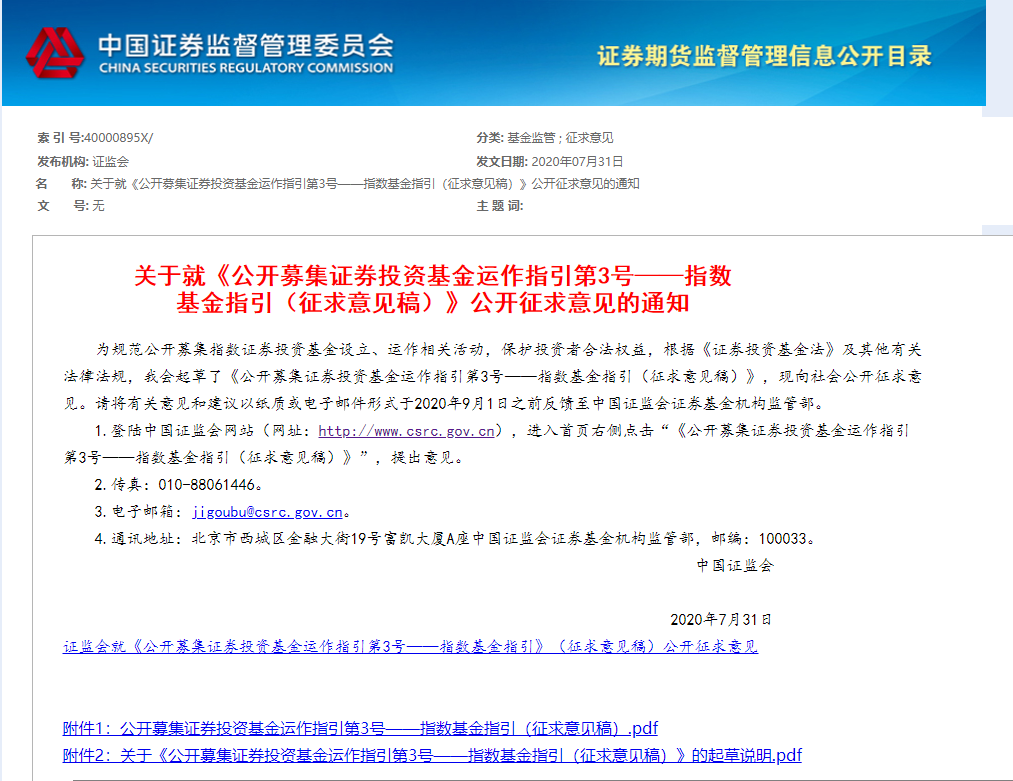Click the 中国证券监督管理委员会 header title
This screenshot has height=781, width=1013.
pos(246,45)
